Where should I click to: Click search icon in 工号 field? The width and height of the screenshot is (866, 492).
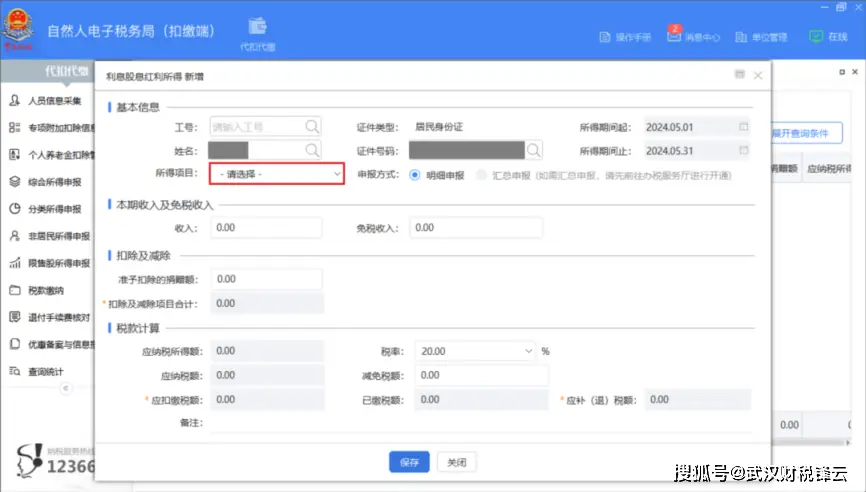coord(312,127)
